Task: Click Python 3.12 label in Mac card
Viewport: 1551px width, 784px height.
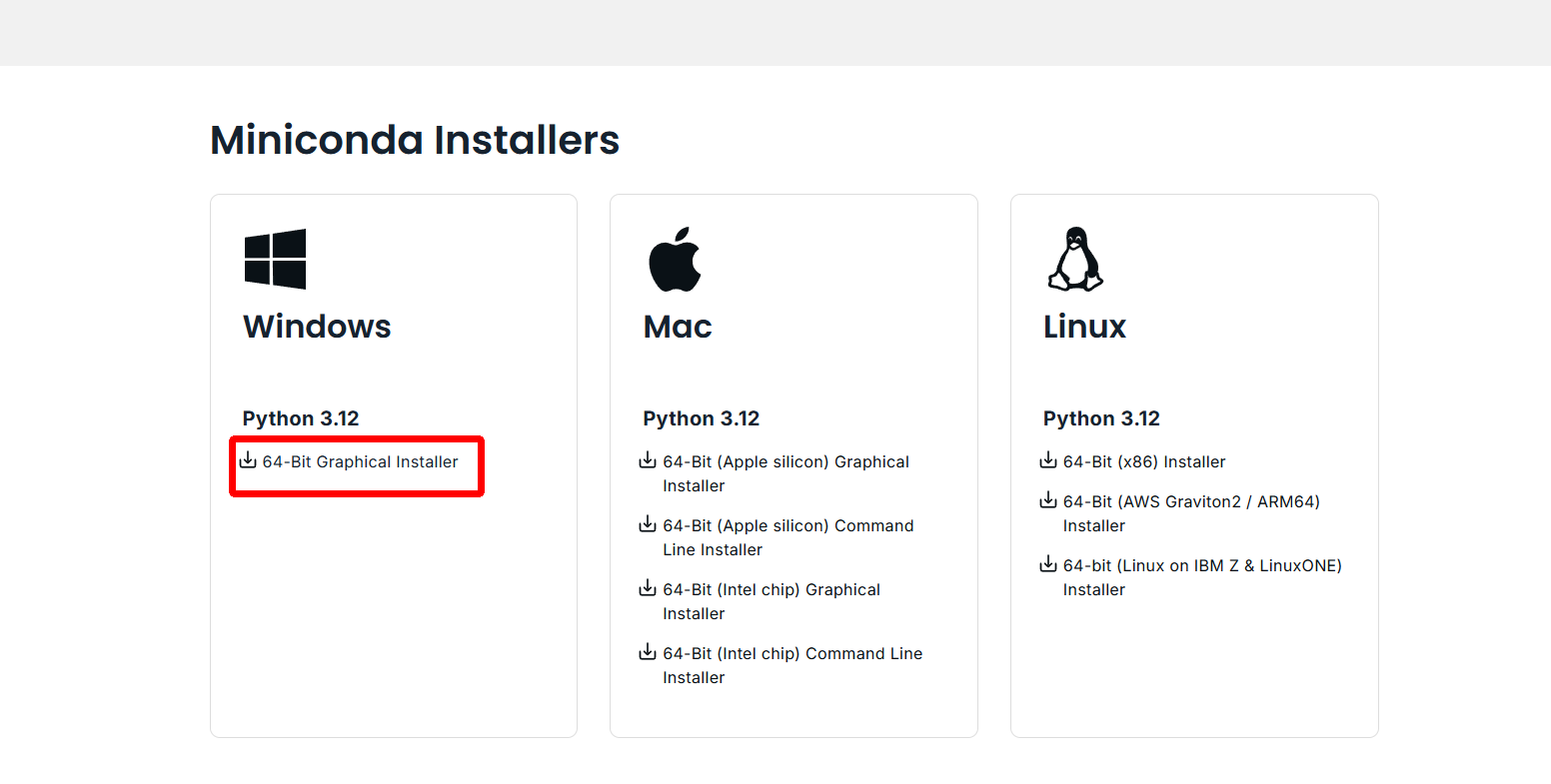Action: click(702, 418)
